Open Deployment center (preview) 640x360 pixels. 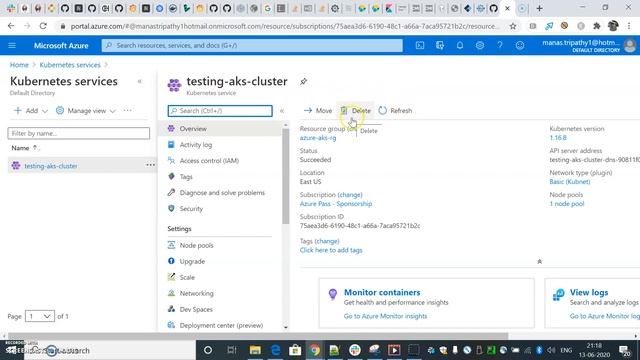220,325
